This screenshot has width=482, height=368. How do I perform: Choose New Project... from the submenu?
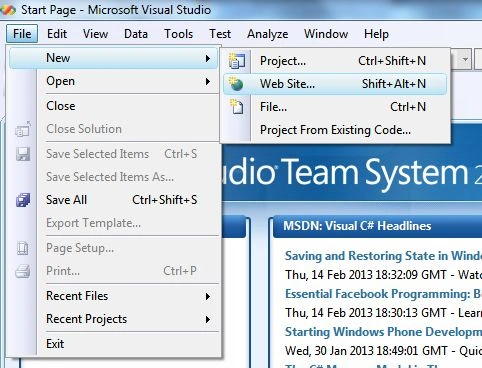(x=335, y=61)
